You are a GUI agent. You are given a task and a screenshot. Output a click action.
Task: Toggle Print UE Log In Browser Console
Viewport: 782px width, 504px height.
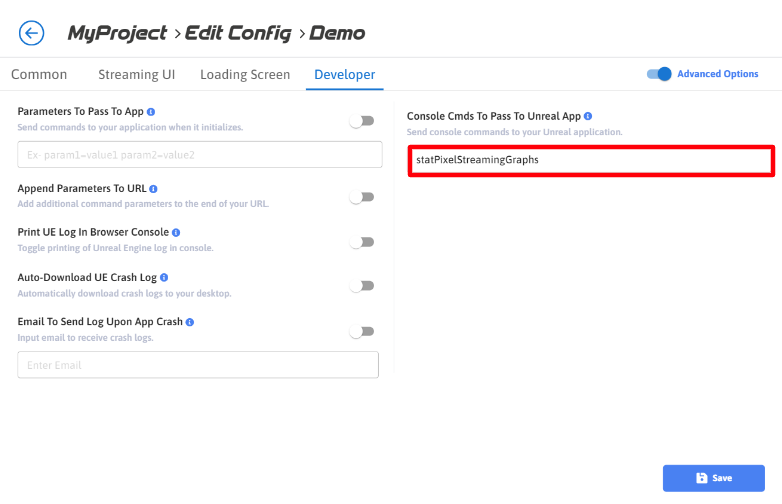(361, 242)
